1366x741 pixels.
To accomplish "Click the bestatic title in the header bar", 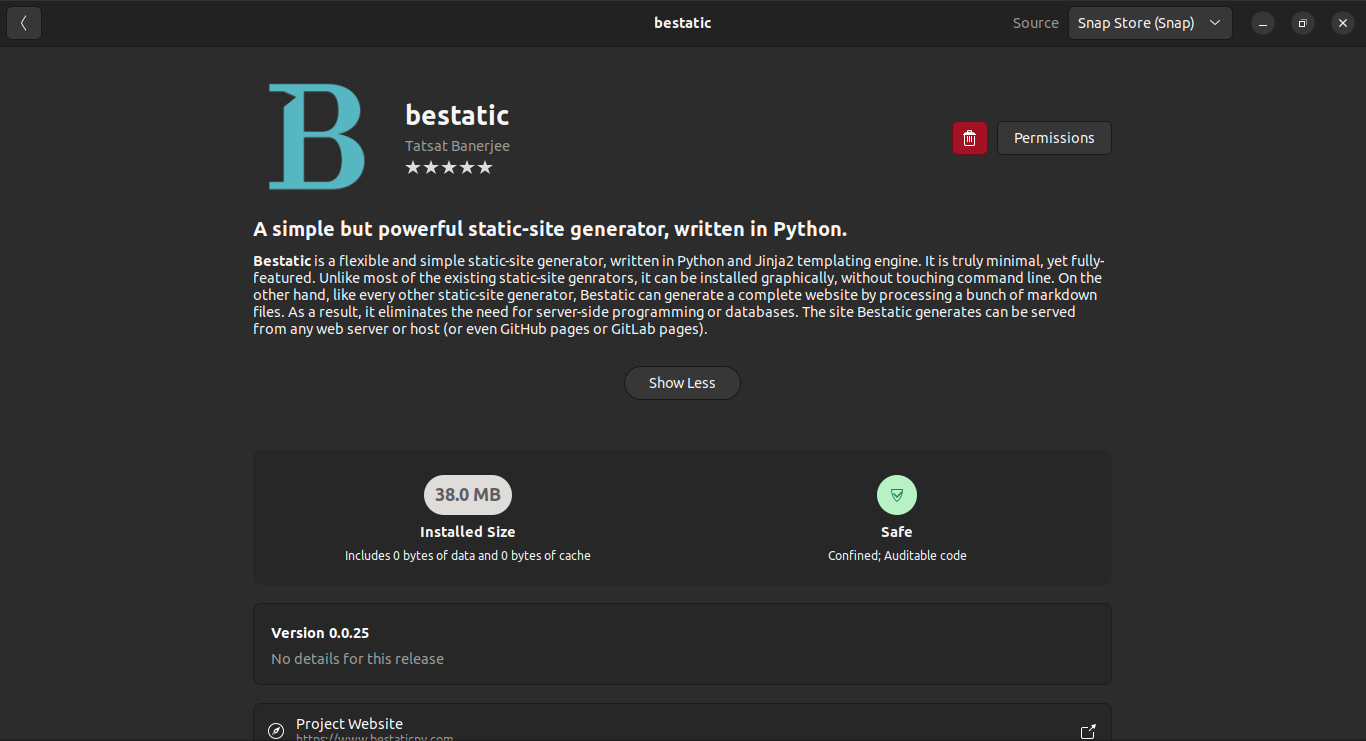I will point(682,23).
